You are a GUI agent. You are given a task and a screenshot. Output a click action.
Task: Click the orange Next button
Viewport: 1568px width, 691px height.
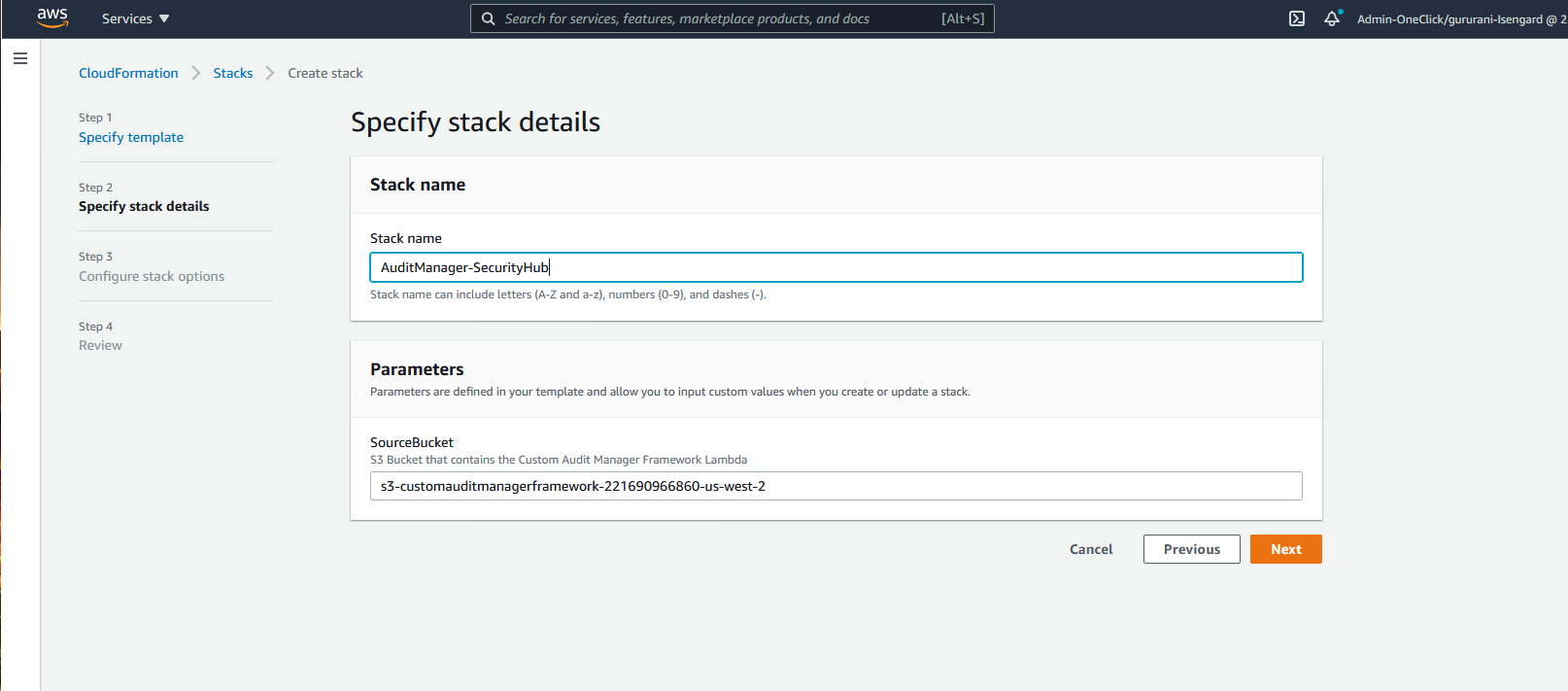(1286, 549)
